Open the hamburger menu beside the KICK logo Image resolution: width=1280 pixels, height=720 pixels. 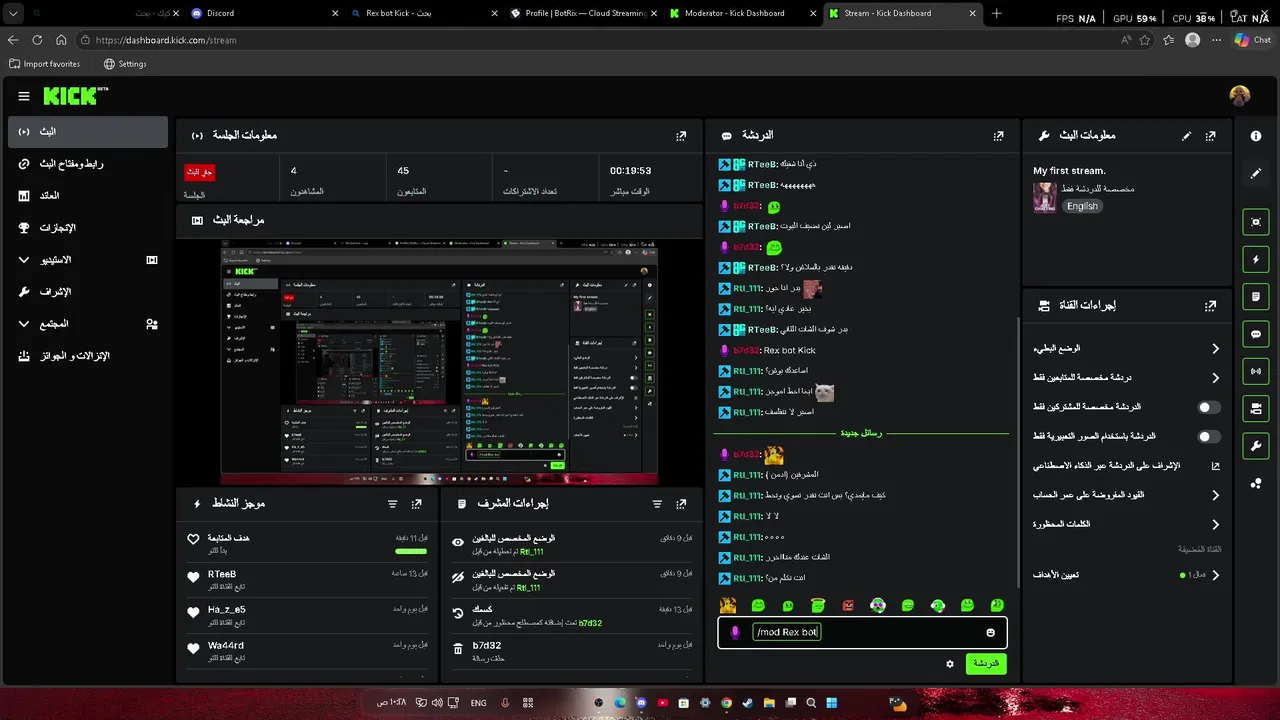point(24,96)
